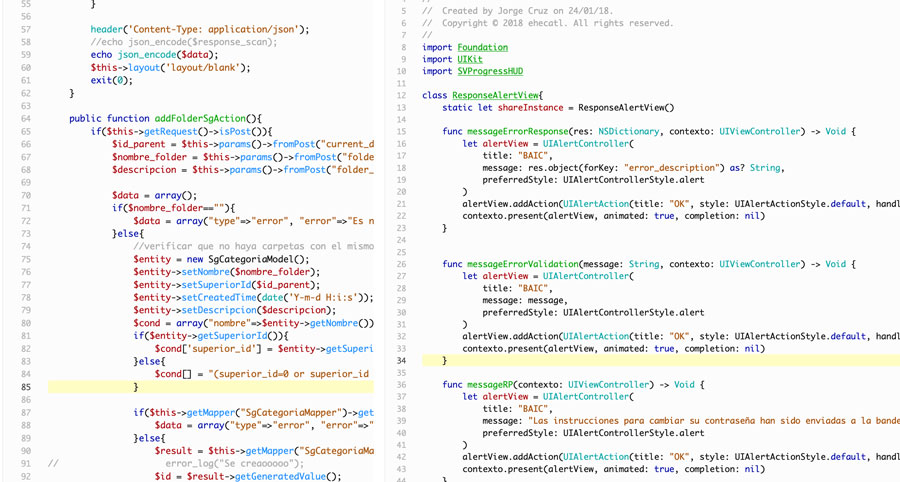Click 'ResponseAlertView' class name
This screenshot has height=482, width=900.
pos(495,96)
